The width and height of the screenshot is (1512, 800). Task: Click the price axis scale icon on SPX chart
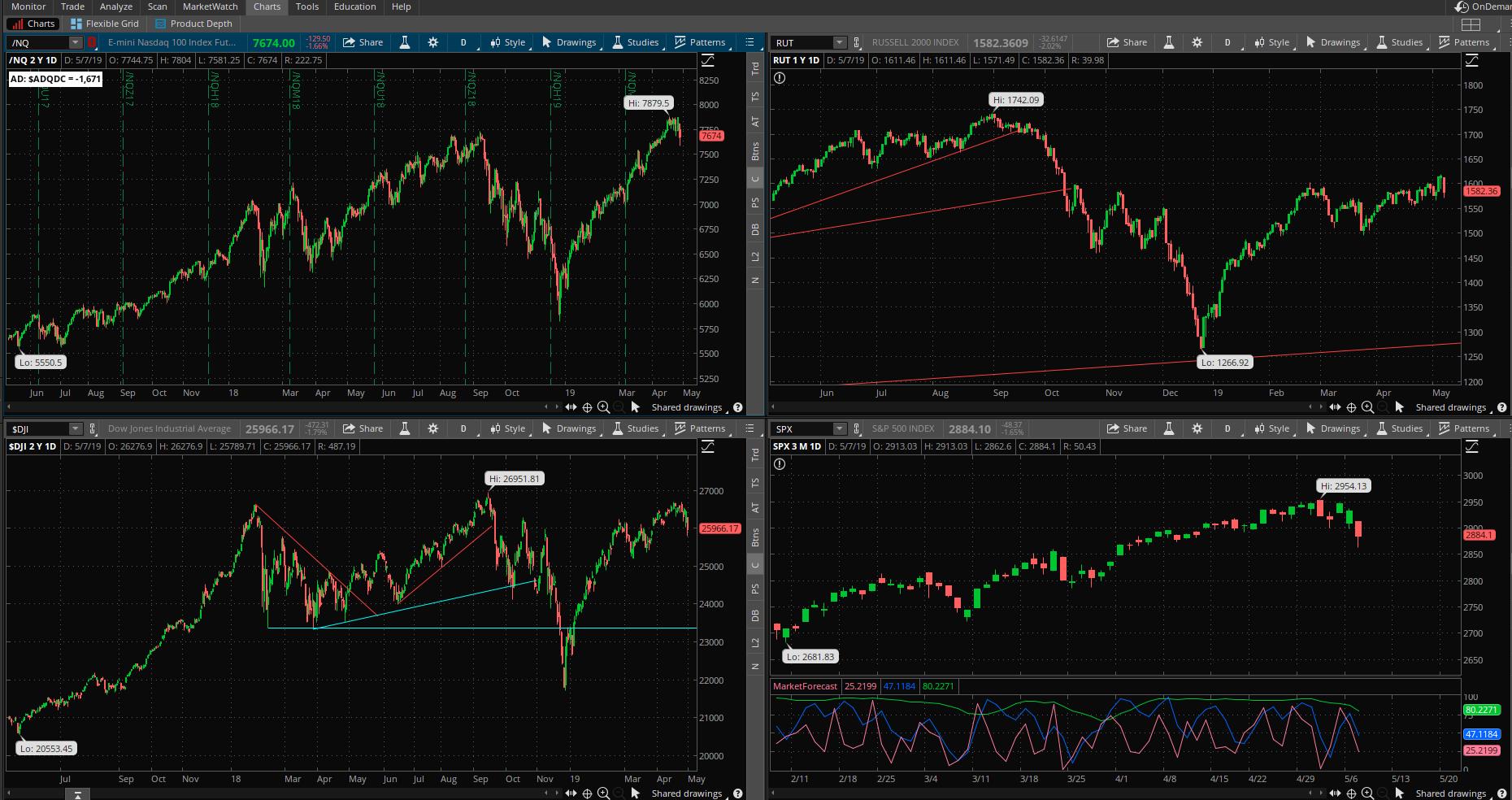pos(1472,447)
